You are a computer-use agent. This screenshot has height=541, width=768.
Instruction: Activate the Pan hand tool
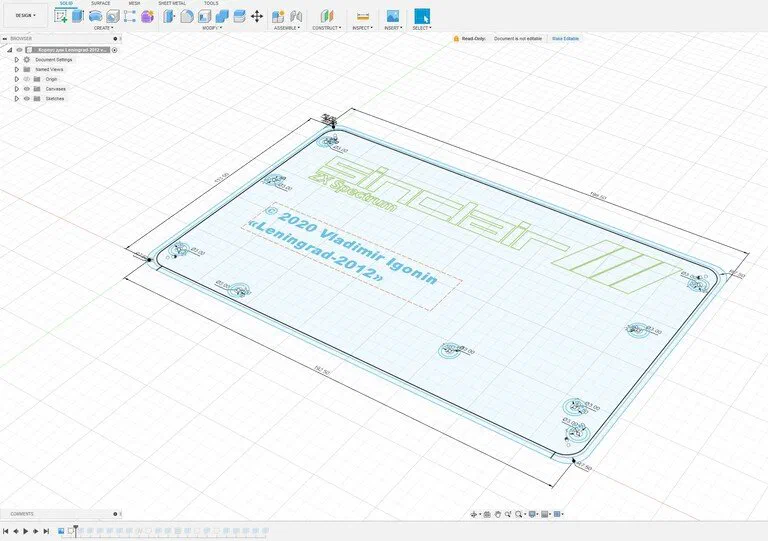(x=498, y=514)
